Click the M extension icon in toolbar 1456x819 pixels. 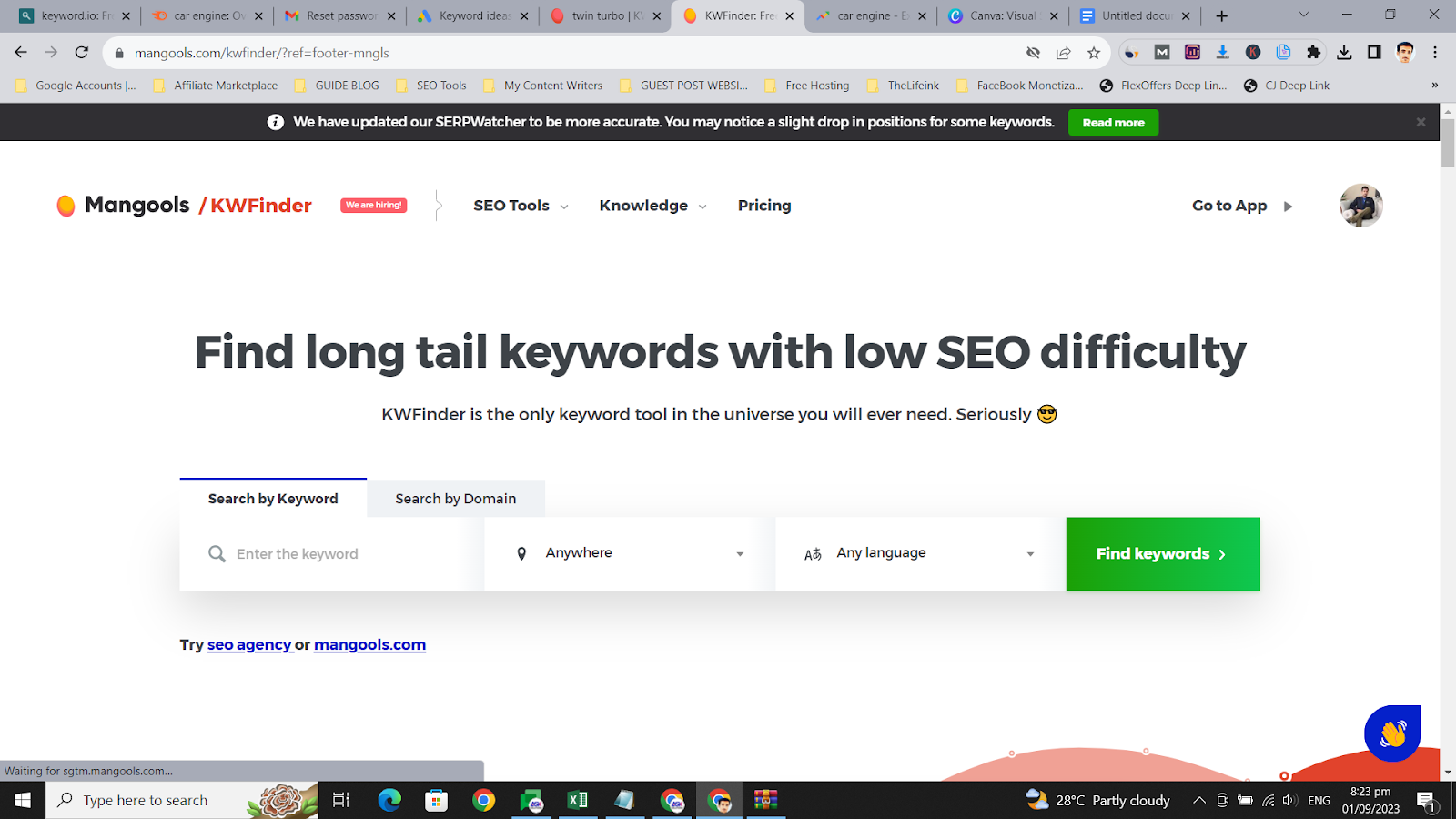pyautogui.click(x=1162, y=53)
